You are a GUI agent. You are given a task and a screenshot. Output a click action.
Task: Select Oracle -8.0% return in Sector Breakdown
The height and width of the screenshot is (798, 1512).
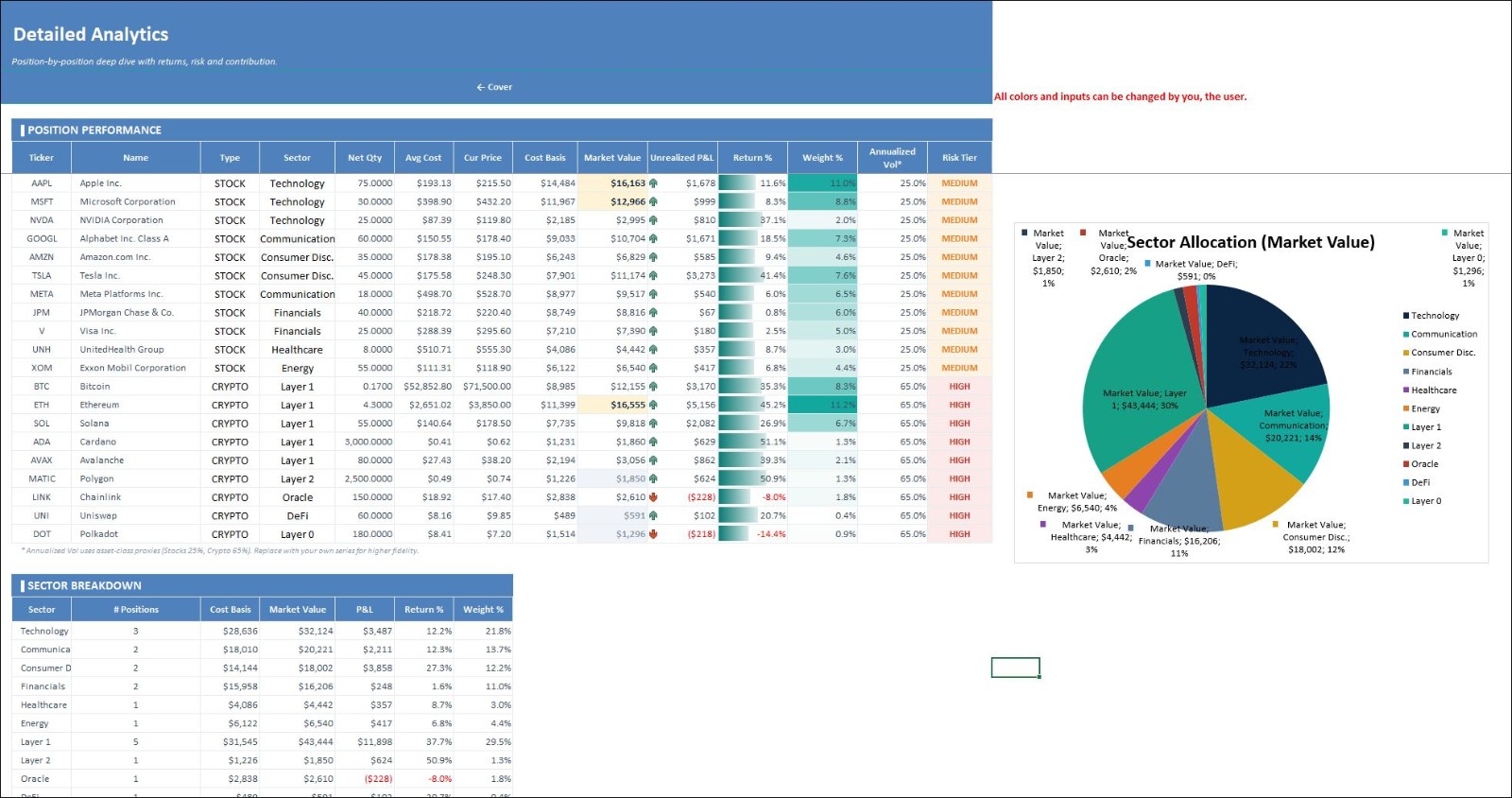click(x=424, y=778)
